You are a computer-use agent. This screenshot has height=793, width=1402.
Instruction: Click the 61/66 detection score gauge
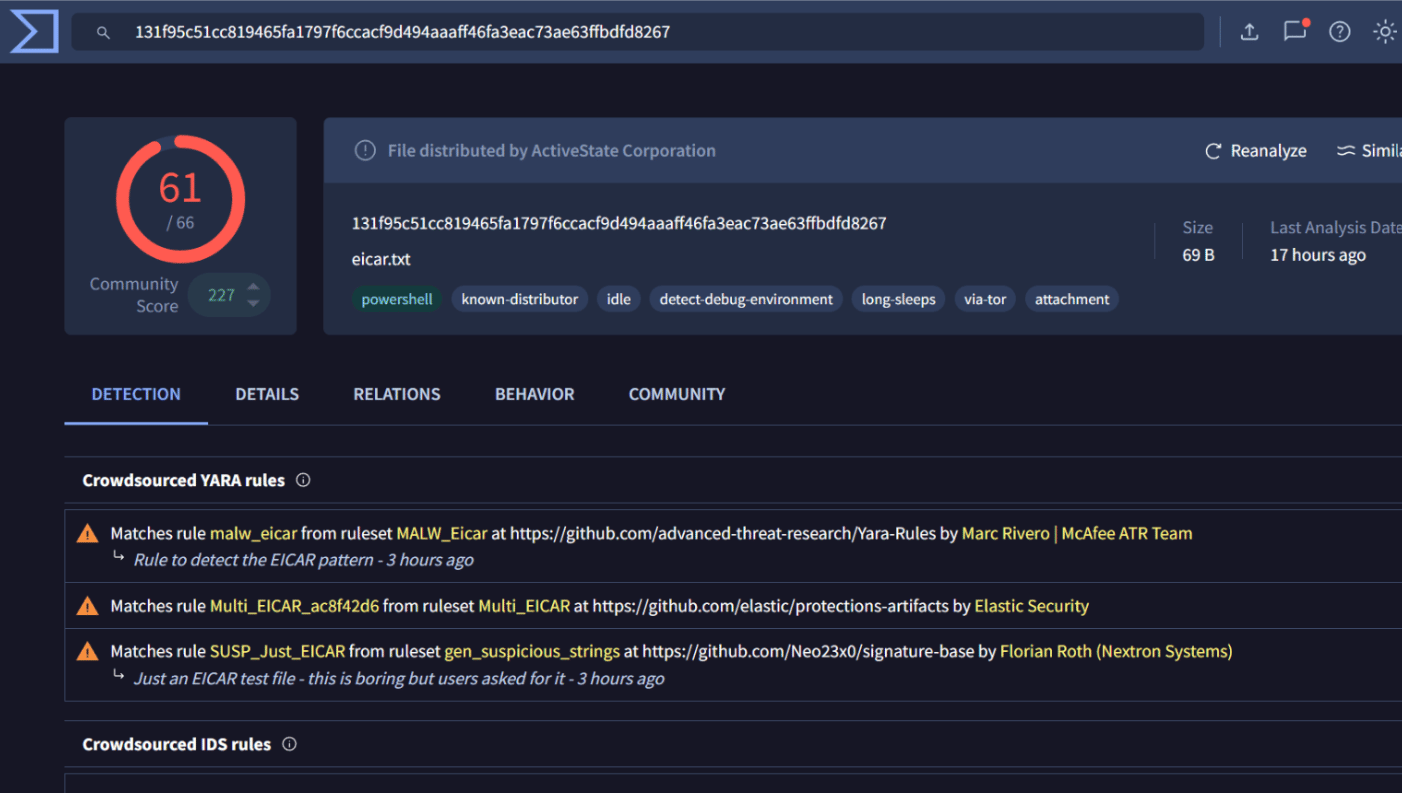(181, 199)
